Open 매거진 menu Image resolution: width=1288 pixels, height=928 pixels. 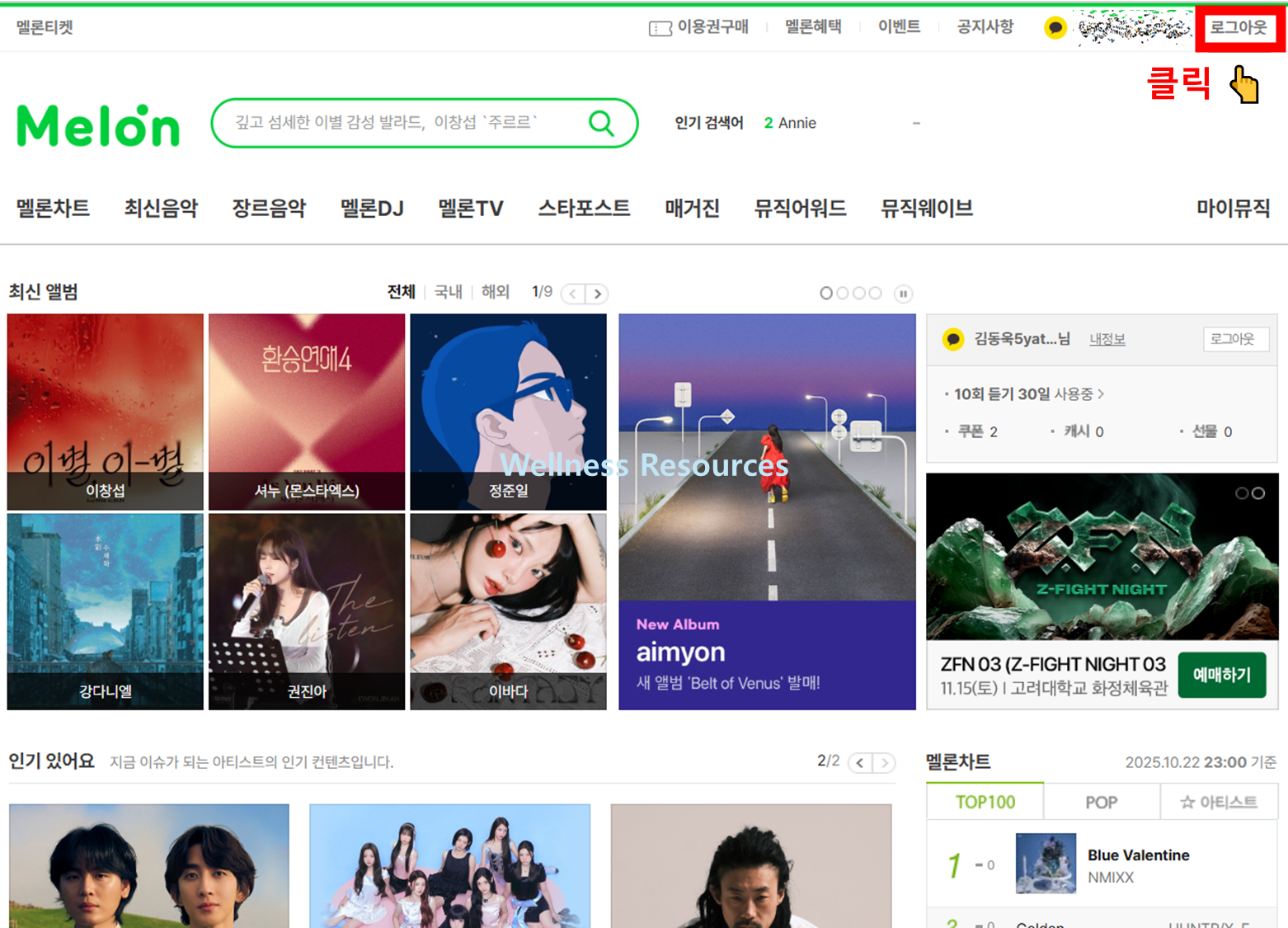tap(693, 209)
